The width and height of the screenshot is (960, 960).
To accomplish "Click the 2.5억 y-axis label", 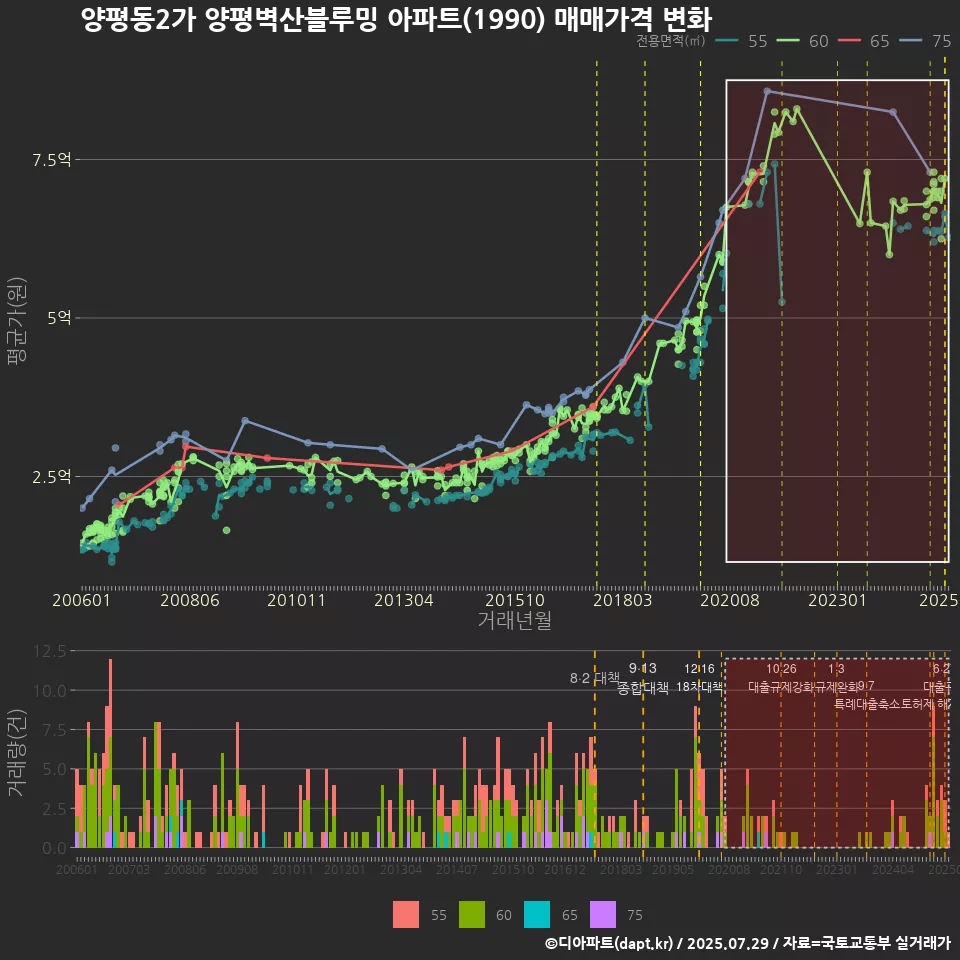I will tap(52, 476).
